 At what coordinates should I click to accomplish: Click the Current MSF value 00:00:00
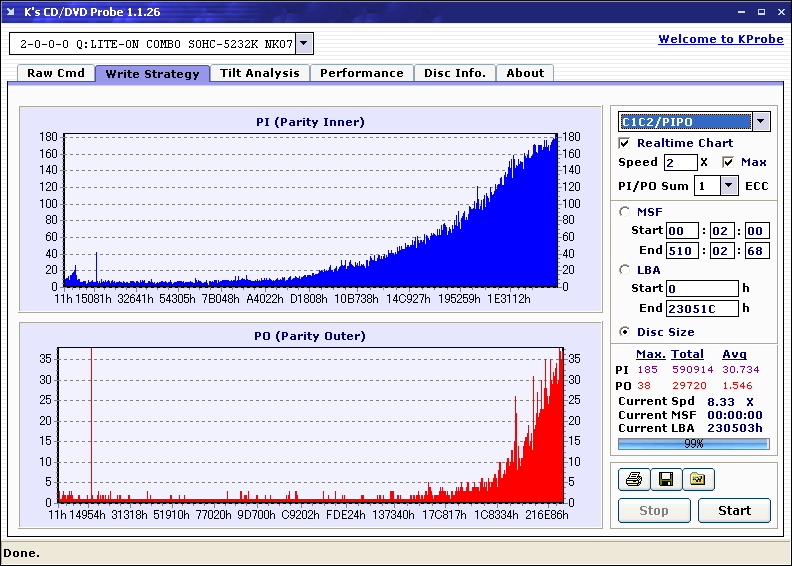(x=734, y=415)
